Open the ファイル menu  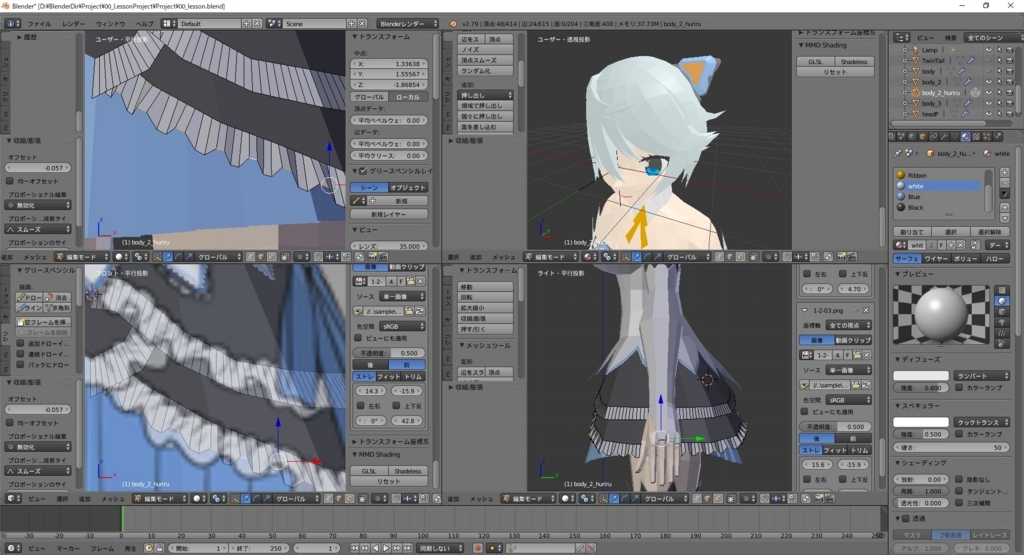[x=39, y=24]
